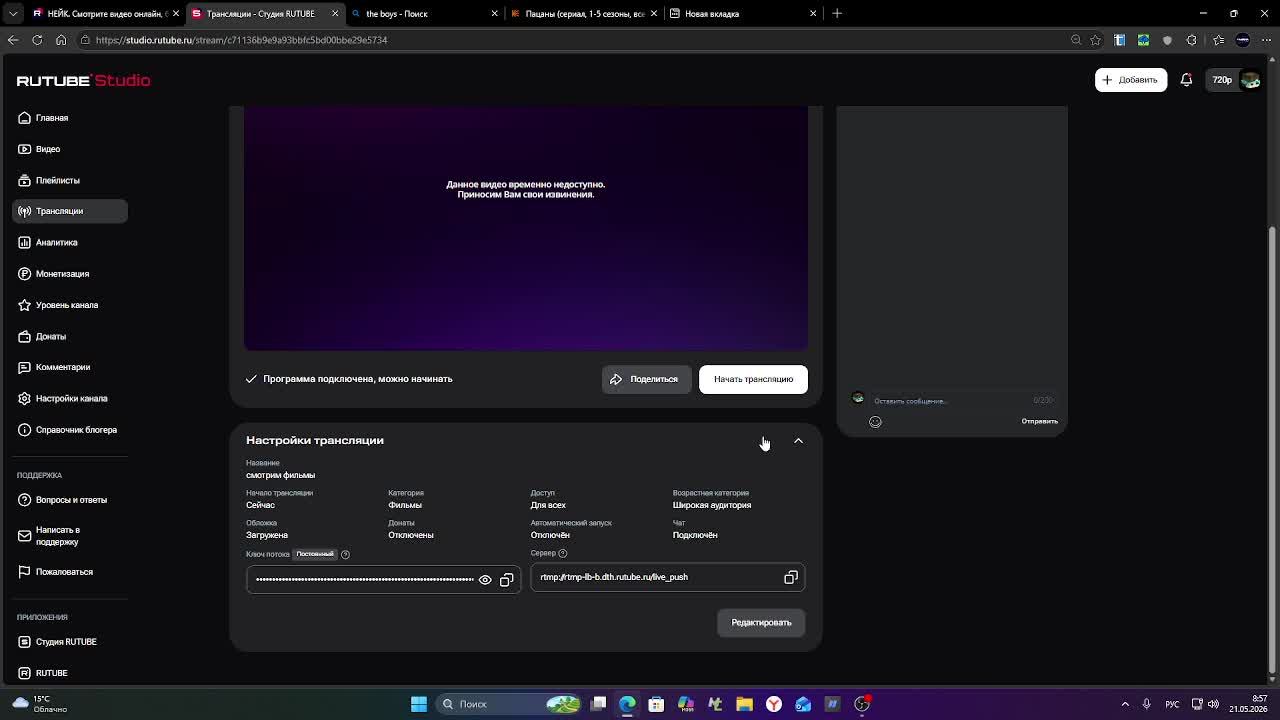
Task: Click the channel avatar in the header
Action: (1250, 80)
